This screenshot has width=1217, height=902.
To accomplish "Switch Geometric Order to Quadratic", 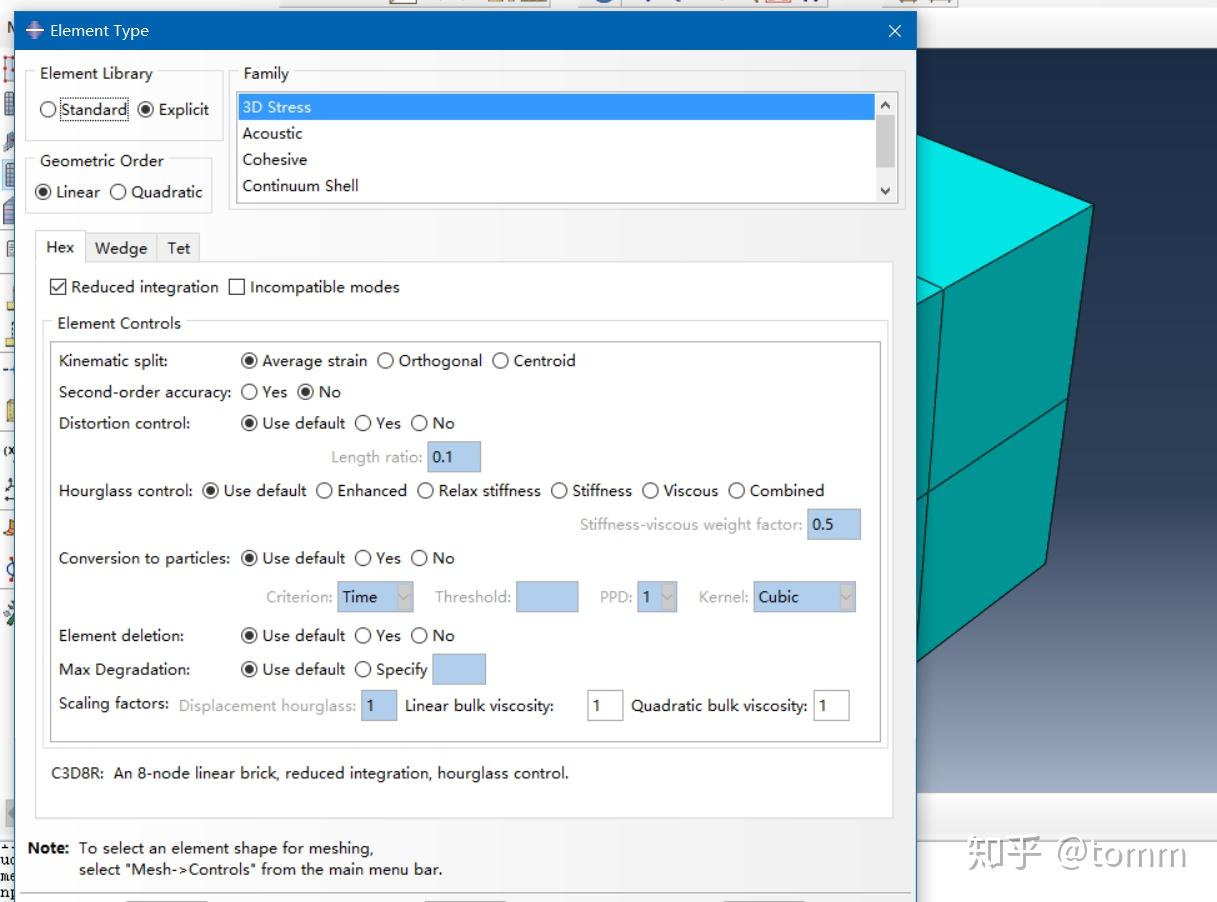I will pyautogui.click(x=118, y=193).
